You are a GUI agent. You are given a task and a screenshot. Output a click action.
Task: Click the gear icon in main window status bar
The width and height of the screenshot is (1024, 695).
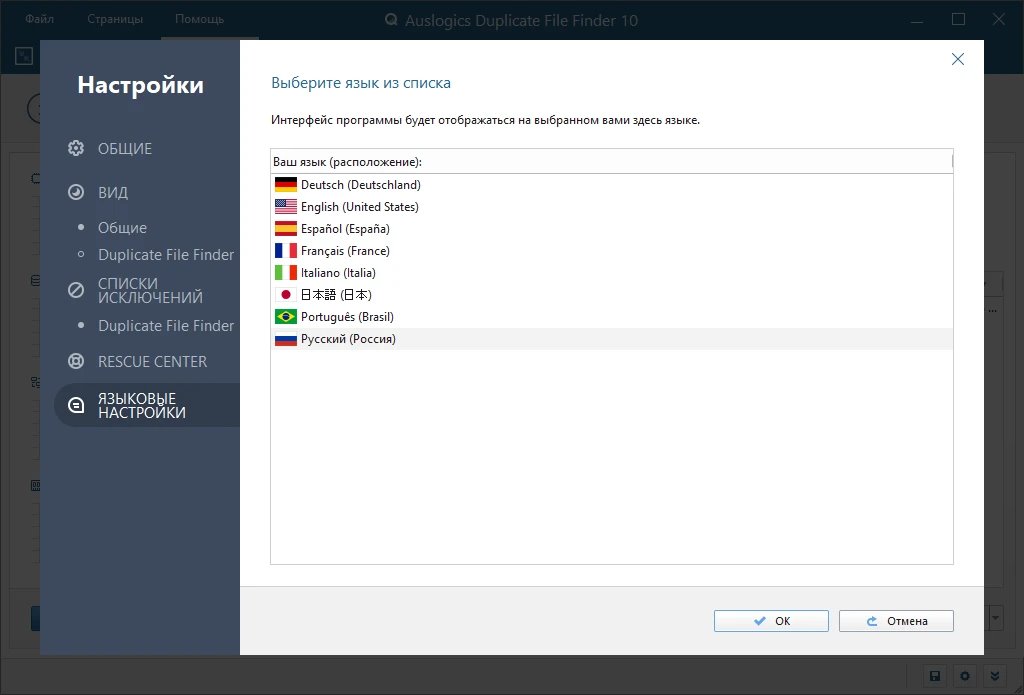[965, 676]
